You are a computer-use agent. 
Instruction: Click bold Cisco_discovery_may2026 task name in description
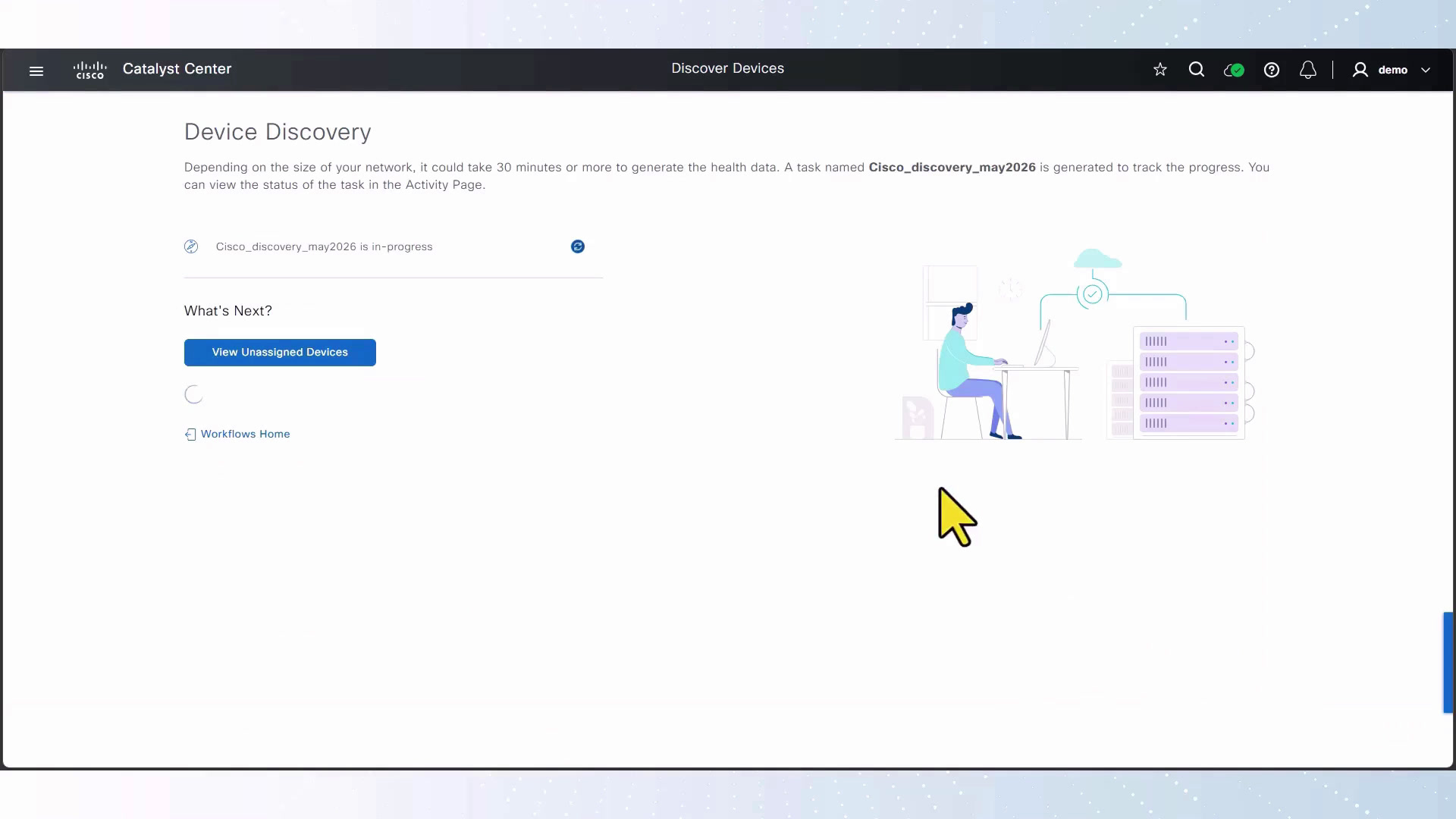[952, 168]
